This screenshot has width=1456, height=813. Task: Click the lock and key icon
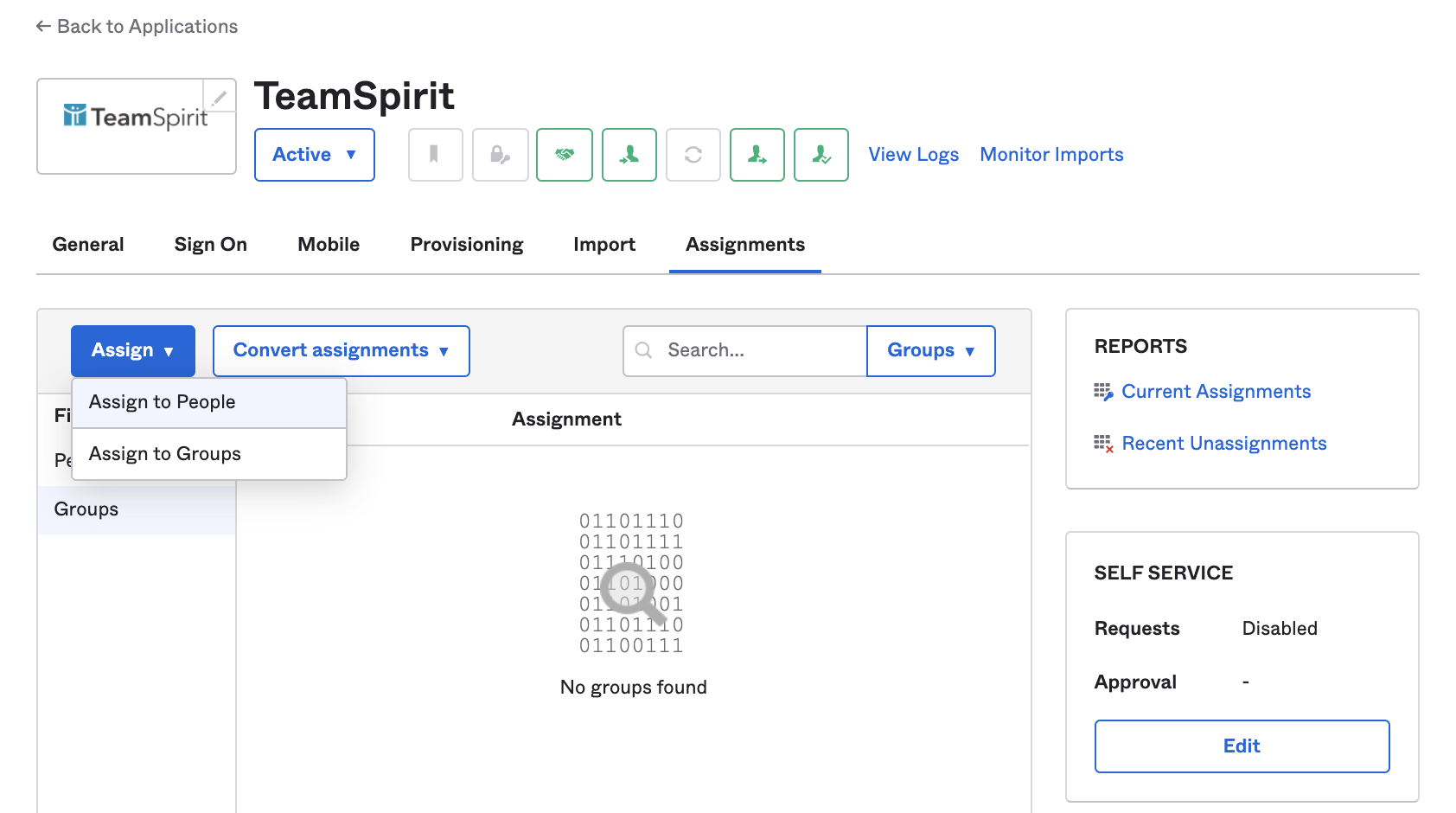coord(500,155)
